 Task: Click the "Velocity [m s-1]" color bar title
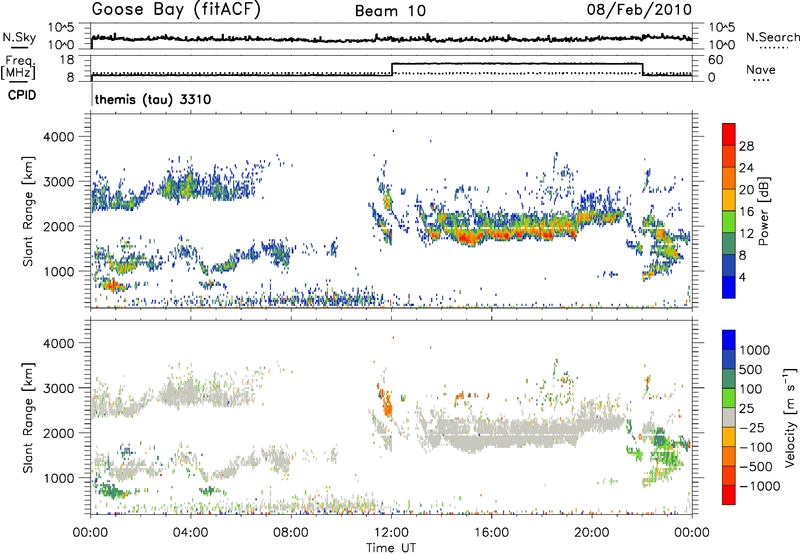click(790, 417)
